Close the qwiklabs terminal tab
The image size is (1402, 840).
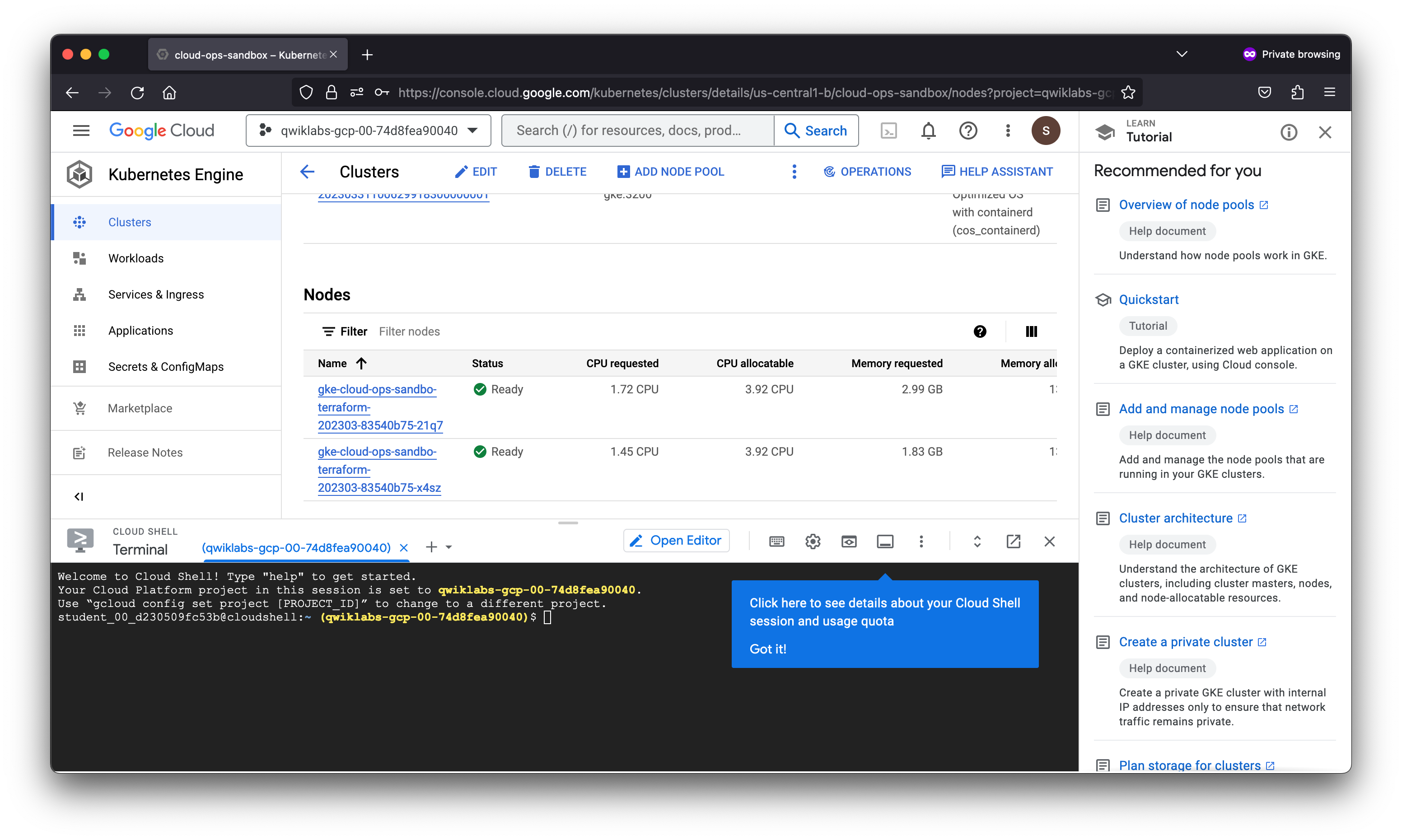[x=403, y=548]
